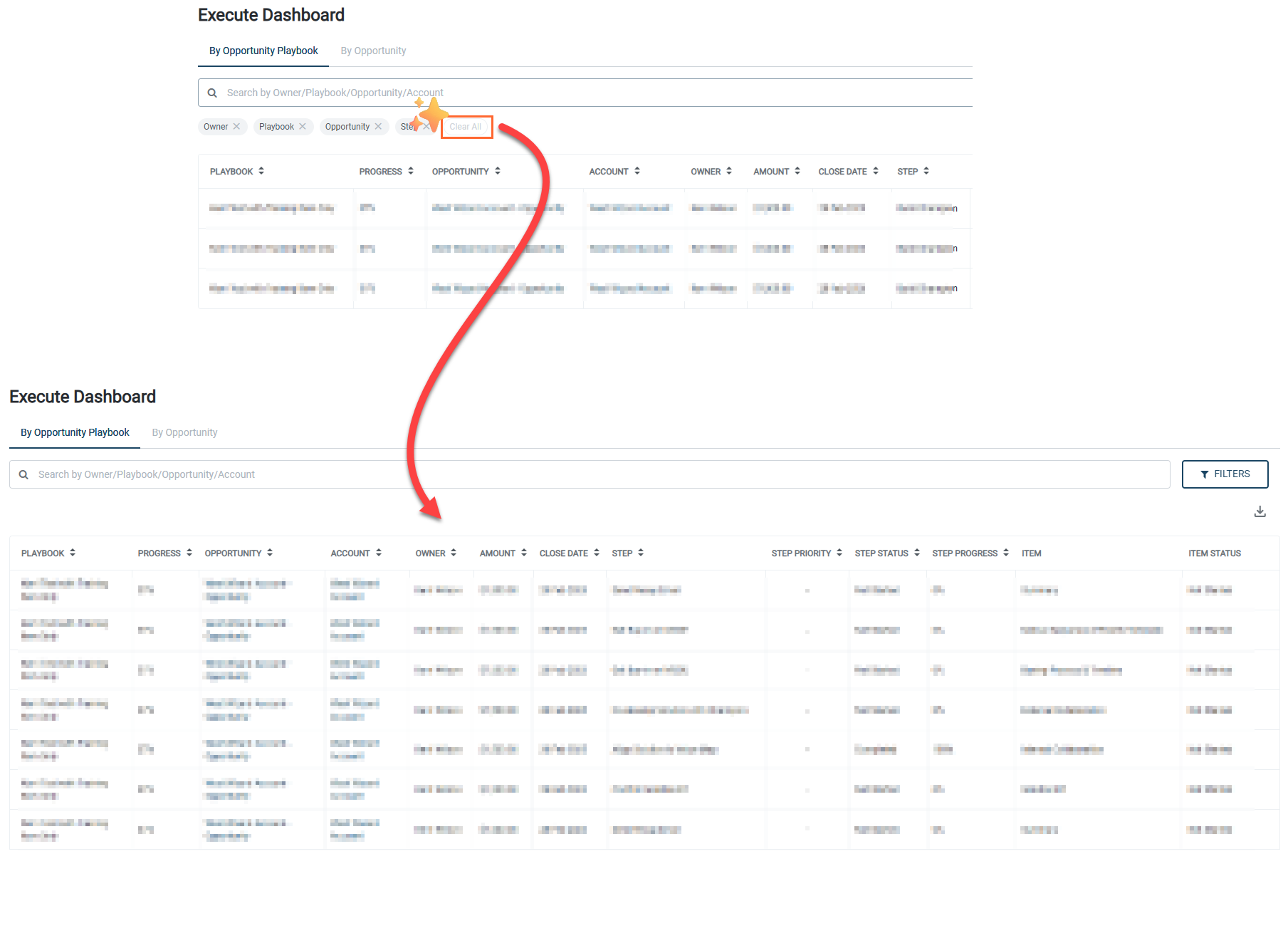Sort by Step in lower dashboard table
Screen dimensions: 1288x928
tap(641, 553)
